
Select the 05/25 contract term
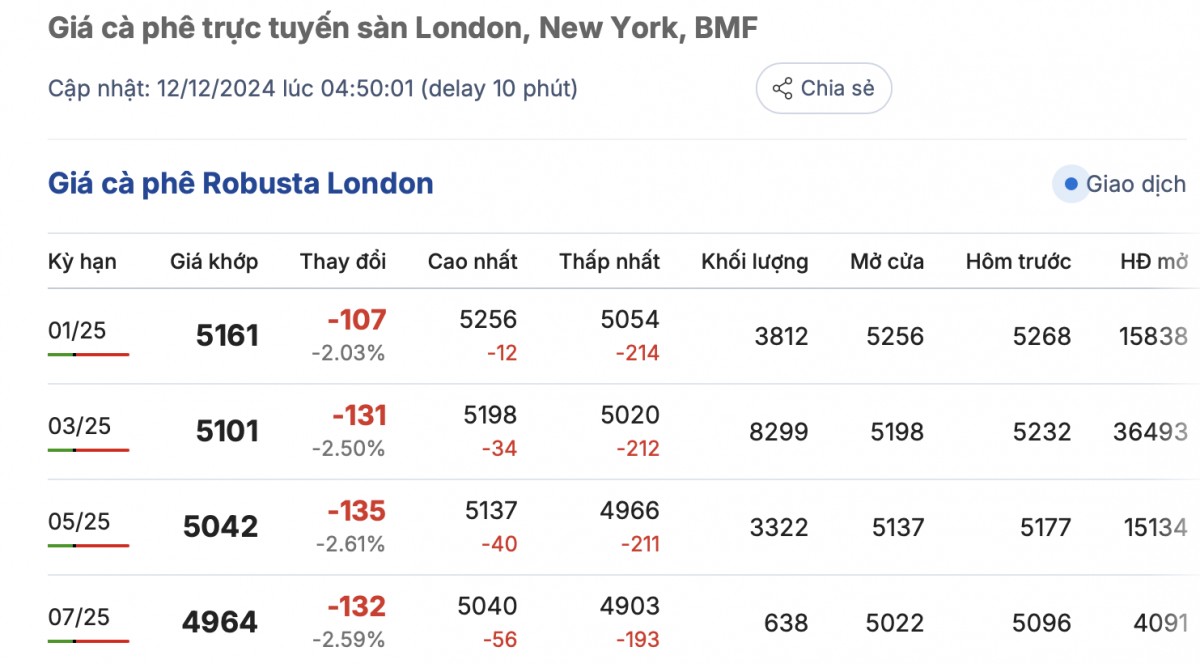(x=79, y=522)
